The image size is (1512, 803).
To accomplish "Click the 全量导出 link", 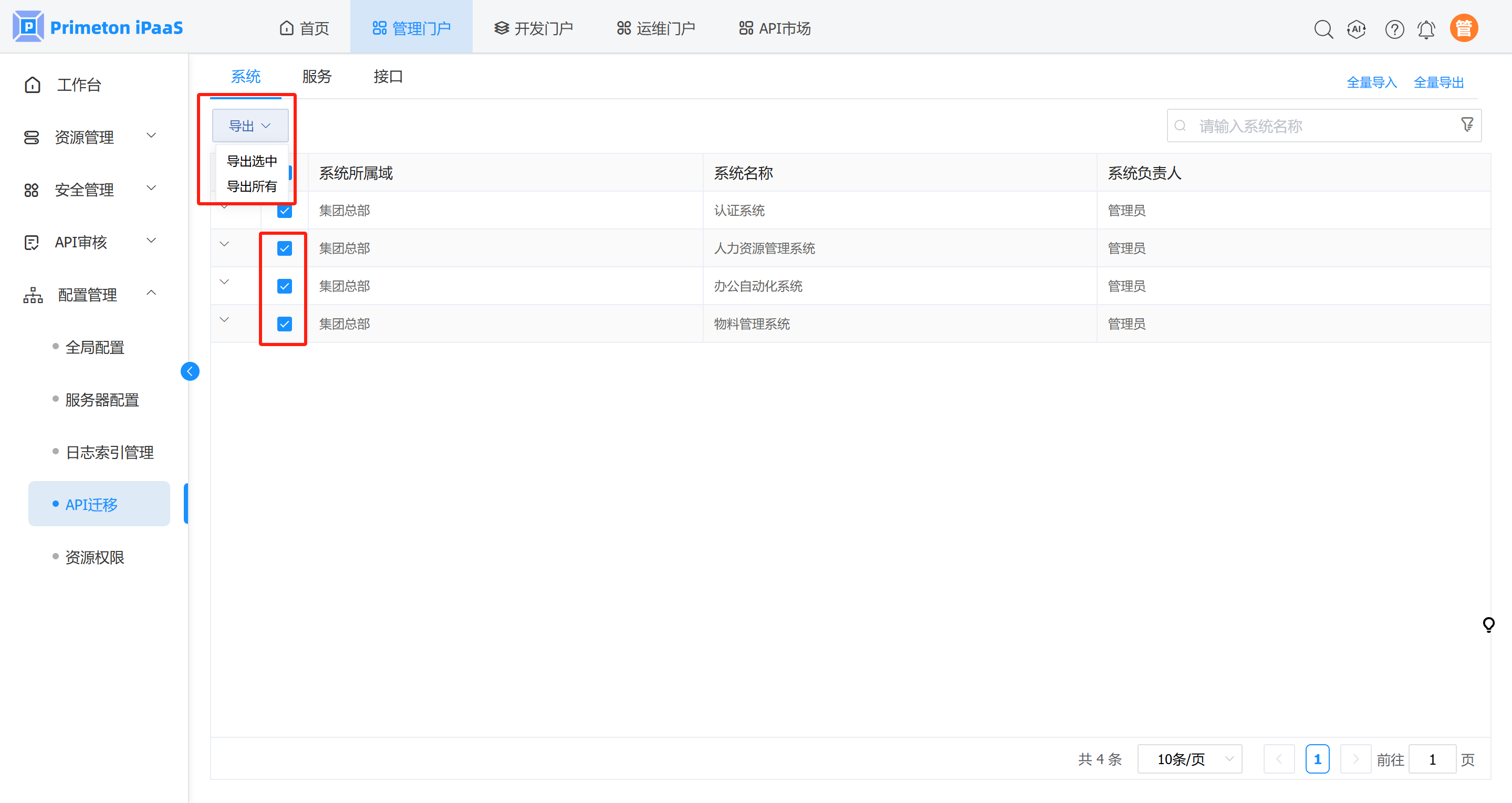I will point(1438,82).
